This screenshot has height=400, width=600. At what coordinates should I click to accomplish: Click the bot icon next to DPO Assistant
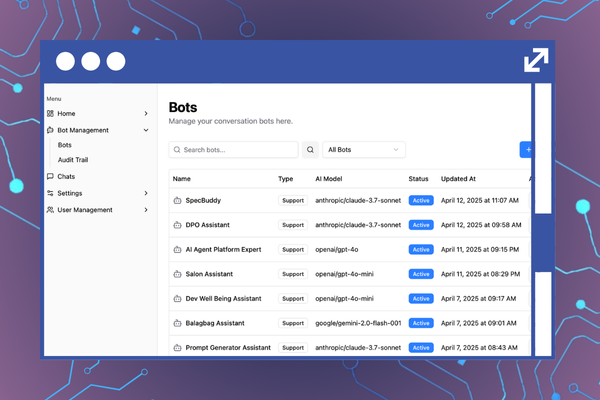tap(177, 225)
